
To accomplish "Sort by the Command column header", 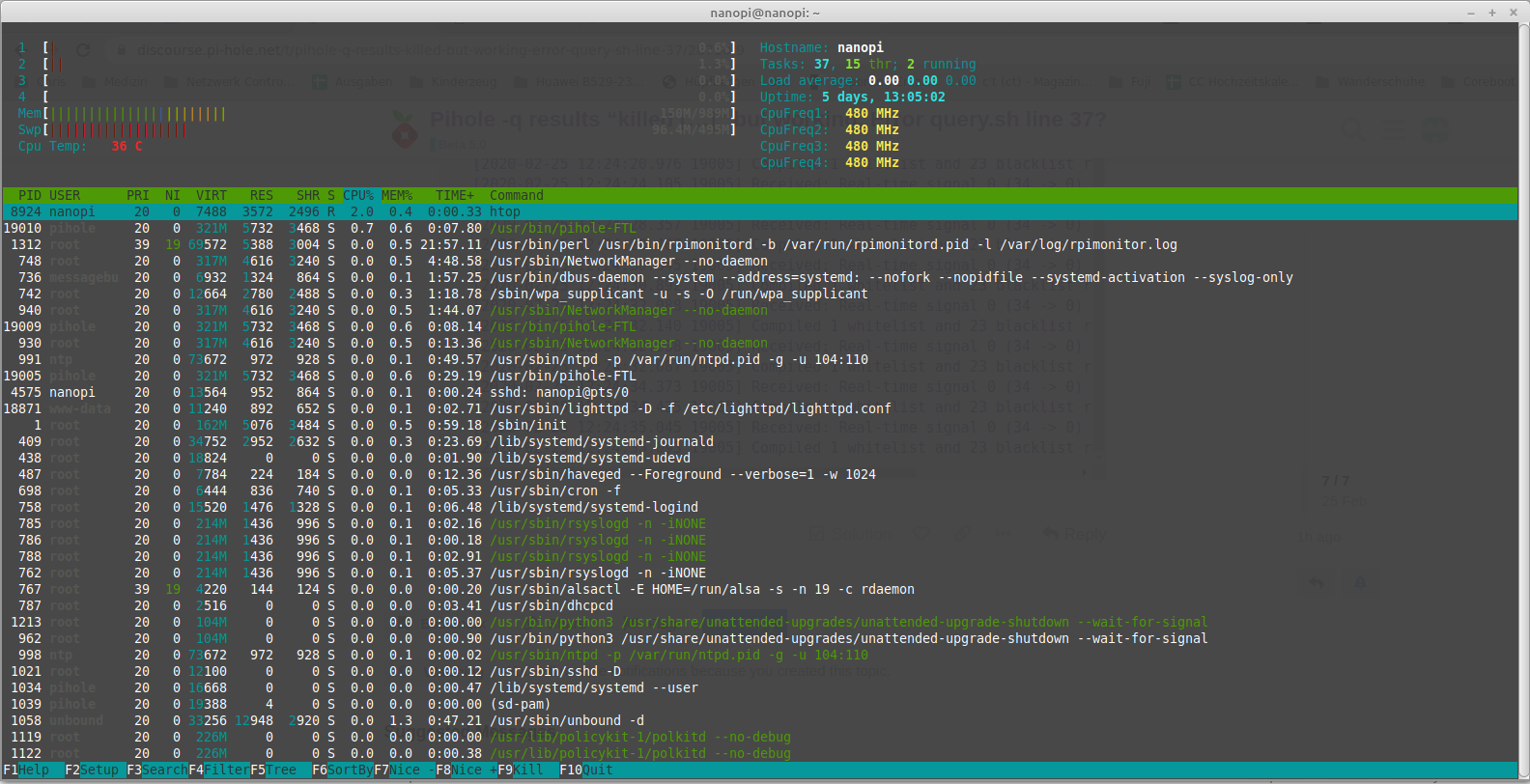I will click(517, 195).
